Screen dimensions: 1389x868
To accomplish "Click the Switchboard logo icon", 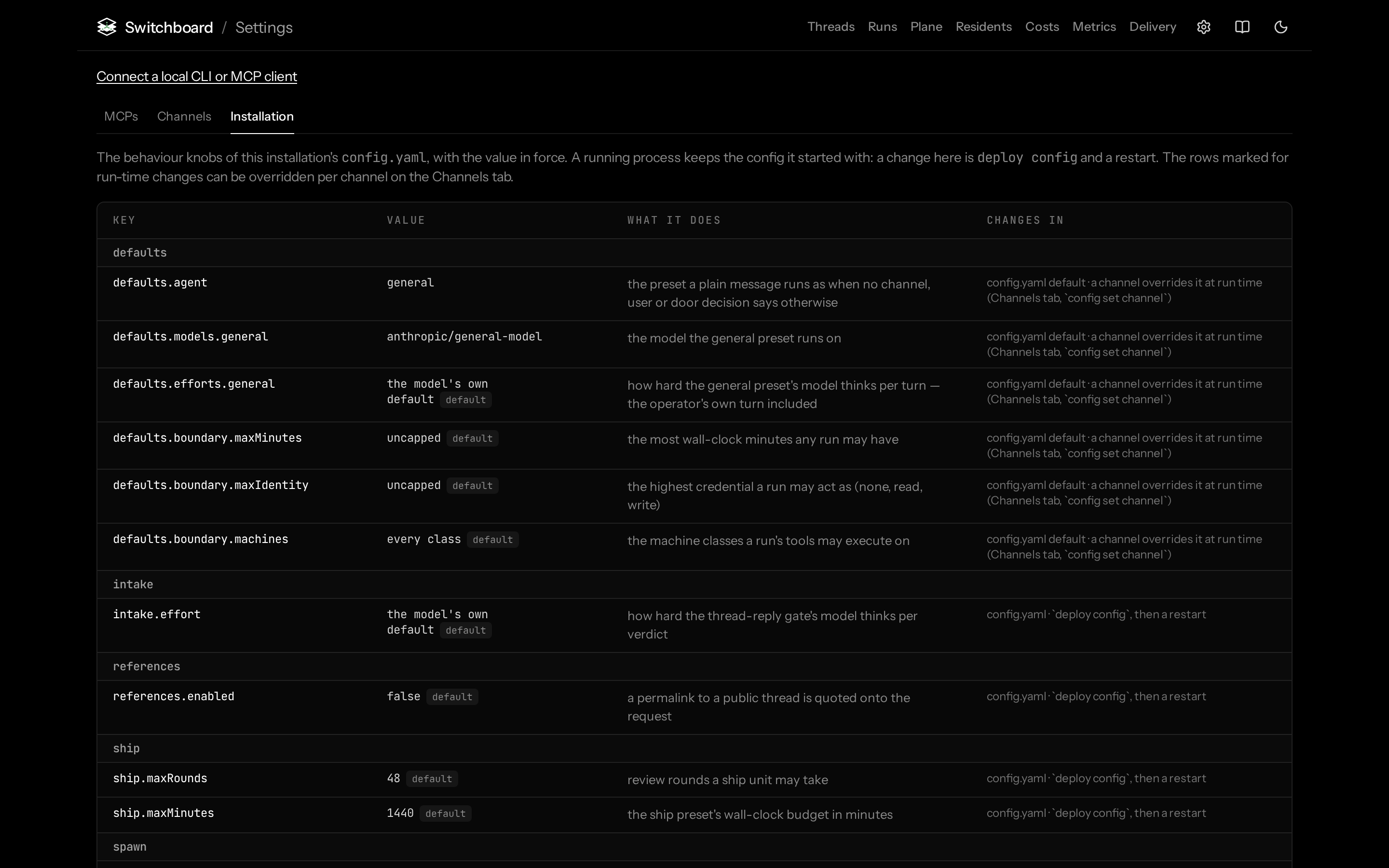I will (x=107, y=27).
